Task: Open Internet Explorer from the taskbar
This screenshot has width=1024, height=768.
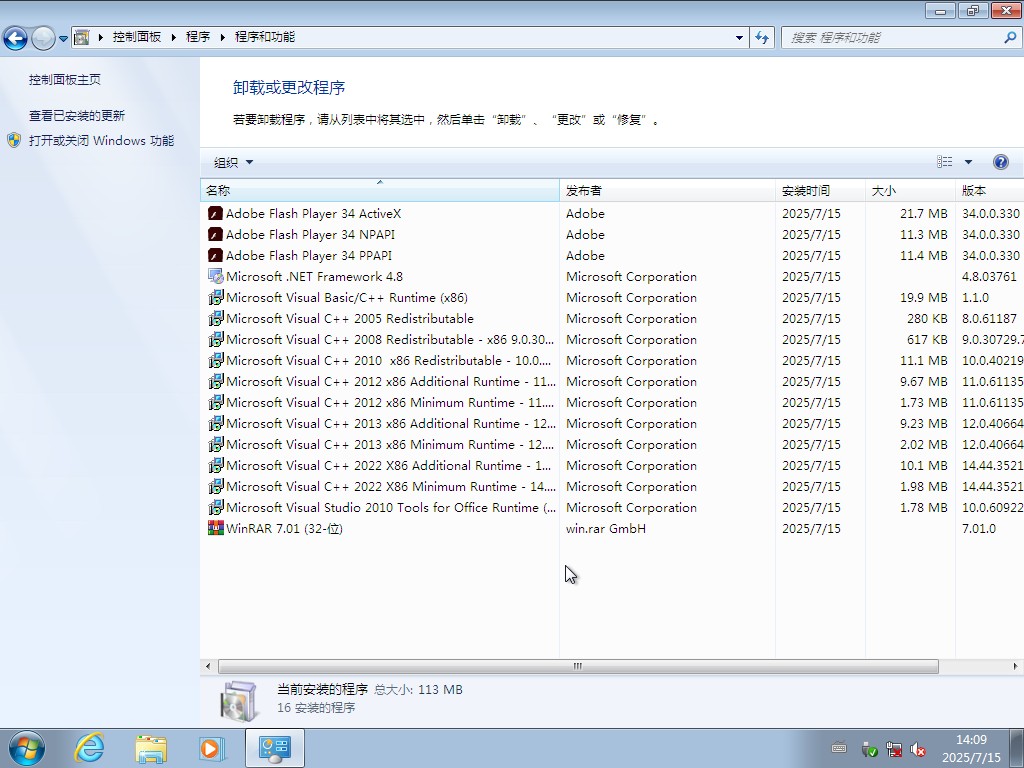Action: click(89, 747)
